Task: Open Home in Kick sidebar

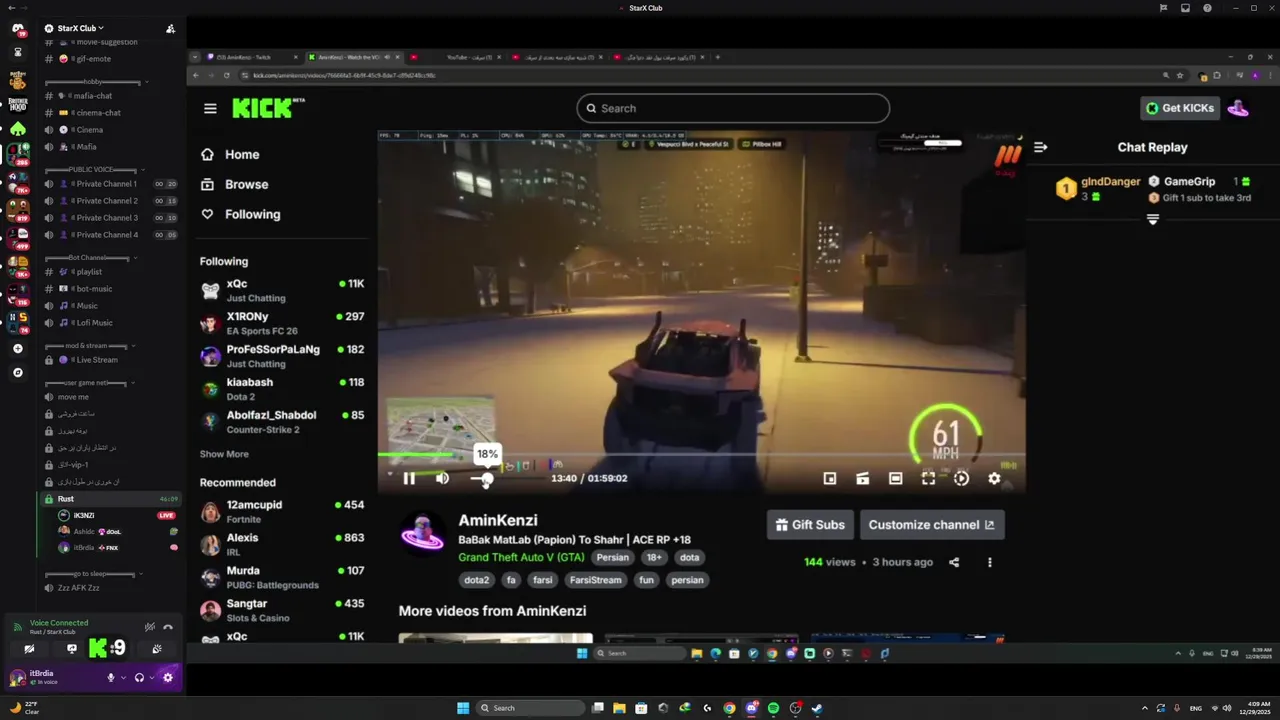Action: coord(231,155)
